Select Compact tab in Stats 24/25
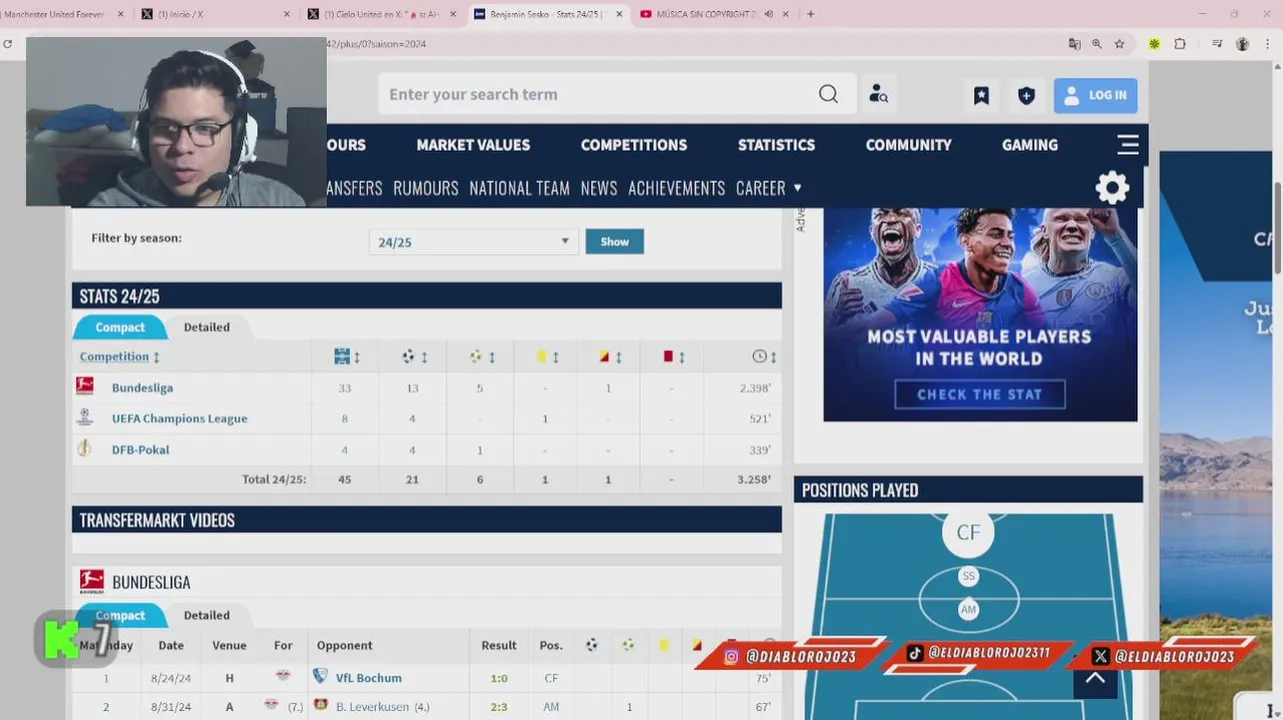This screenshot has width=1283, height=720. (120, 327)
